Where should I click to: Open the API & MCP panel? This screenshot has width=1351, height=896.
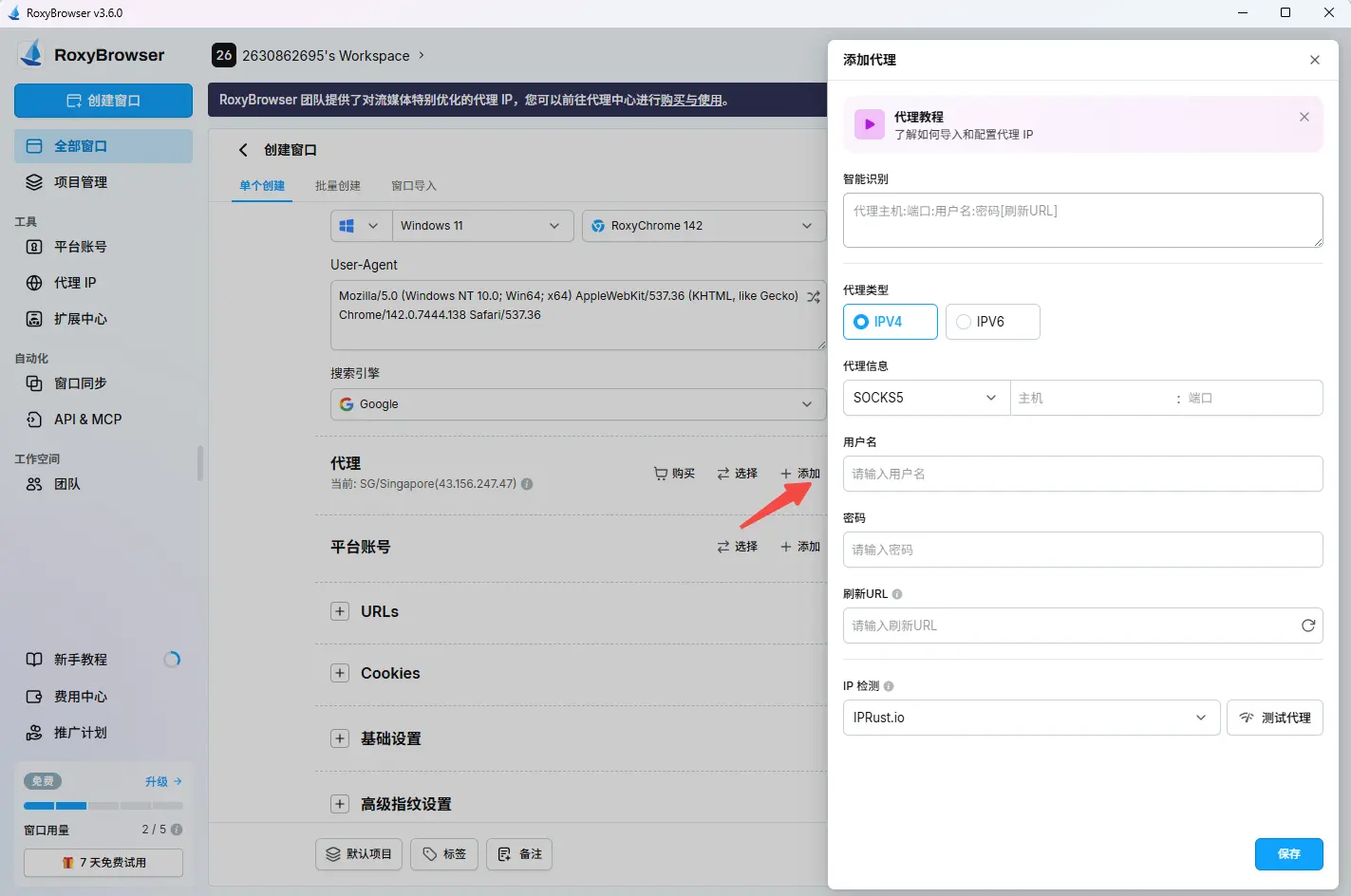click(84, 419)
